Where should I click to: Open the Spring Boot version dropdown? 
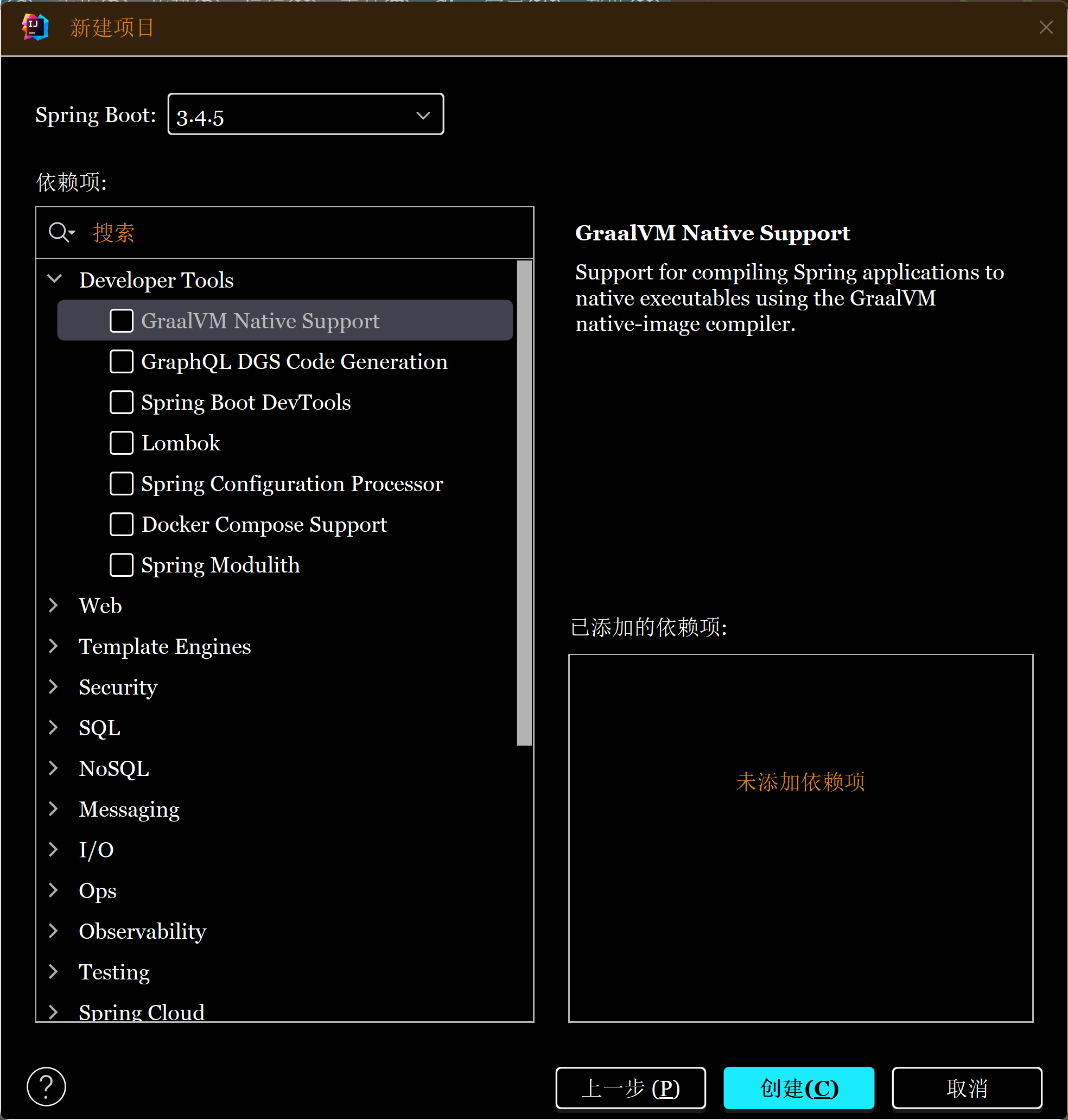click(306, 114)
